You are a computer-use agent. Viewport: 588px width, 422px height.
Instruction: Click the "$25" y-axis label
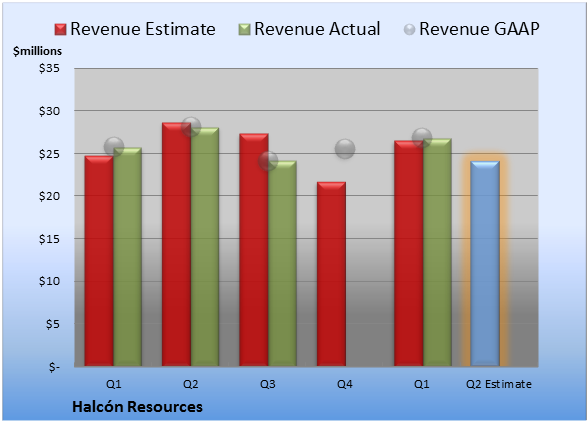pos(49,154)
